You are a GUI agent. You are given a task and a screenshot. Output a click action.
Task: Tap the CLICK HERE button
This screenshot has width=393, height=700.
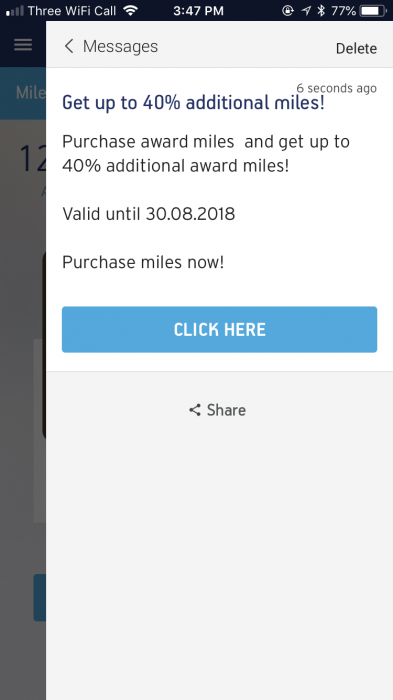click(219, 329)
